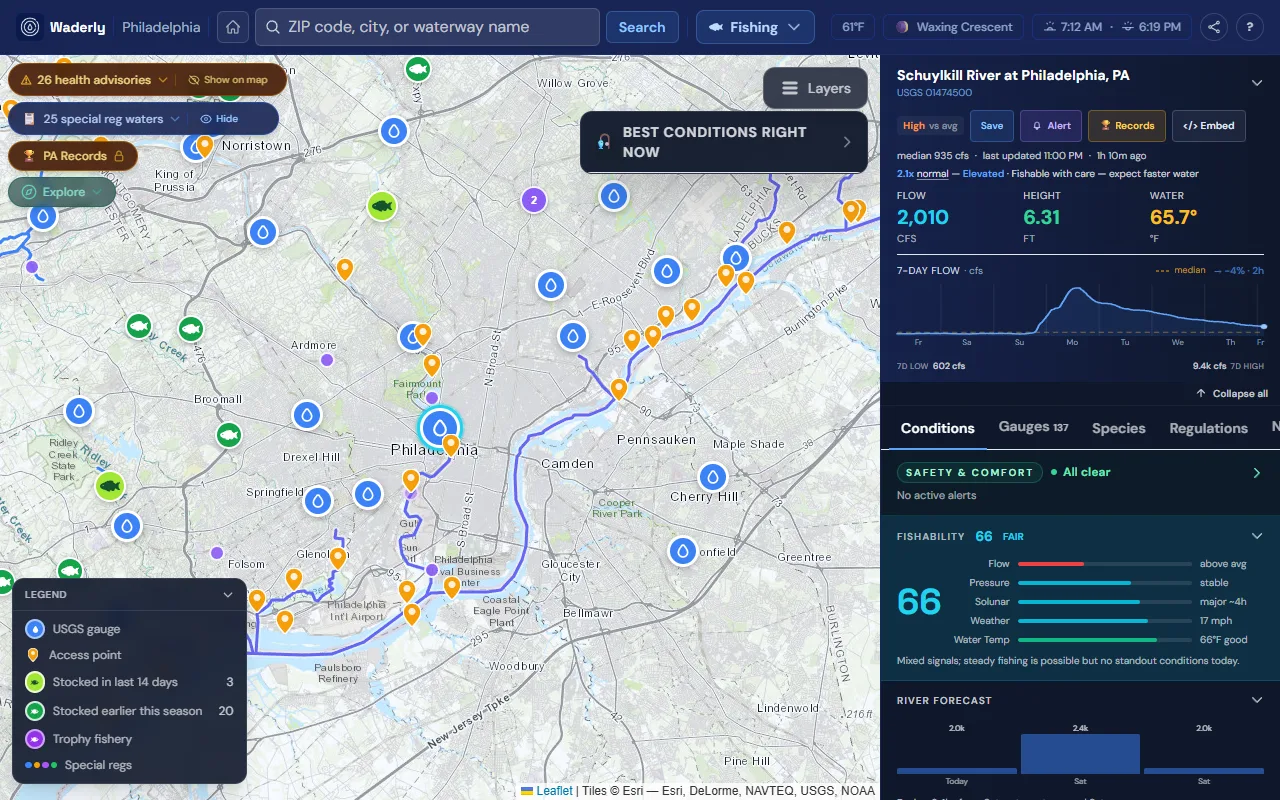Click the purple special regs dot near Ardmore
Image resolution: width=1280 pixels, height=800 pixels.
(x=326, y=360)
